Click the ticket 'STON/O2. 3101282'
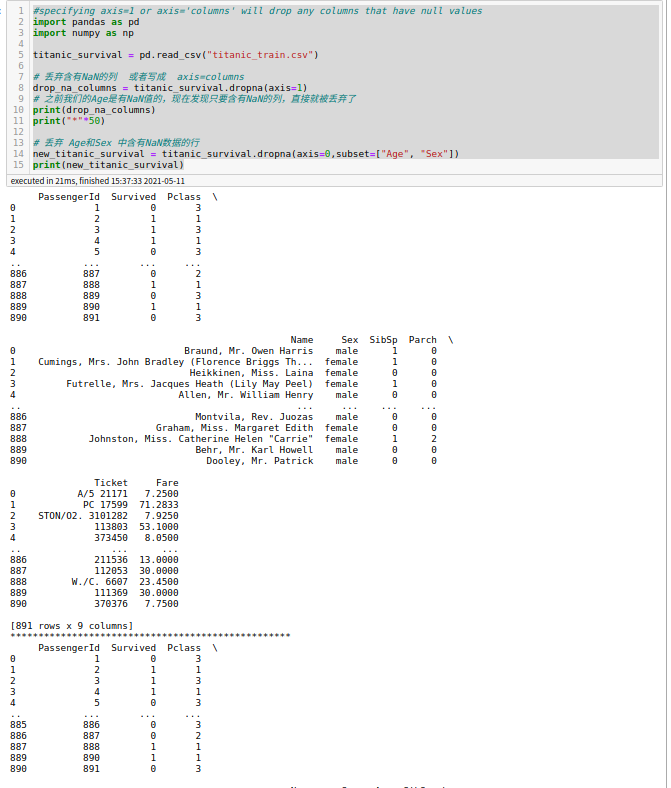The width and height of the screenshot is (671, 788). pos(83,516)
